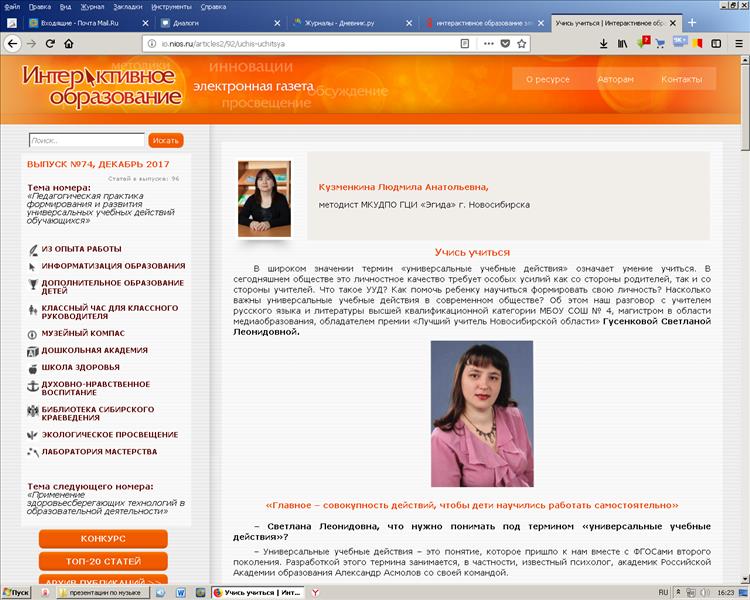Close the Mail.Ru inbox tab
The height and width of the screenshot is (600, 750).
[x=145, y=23]
